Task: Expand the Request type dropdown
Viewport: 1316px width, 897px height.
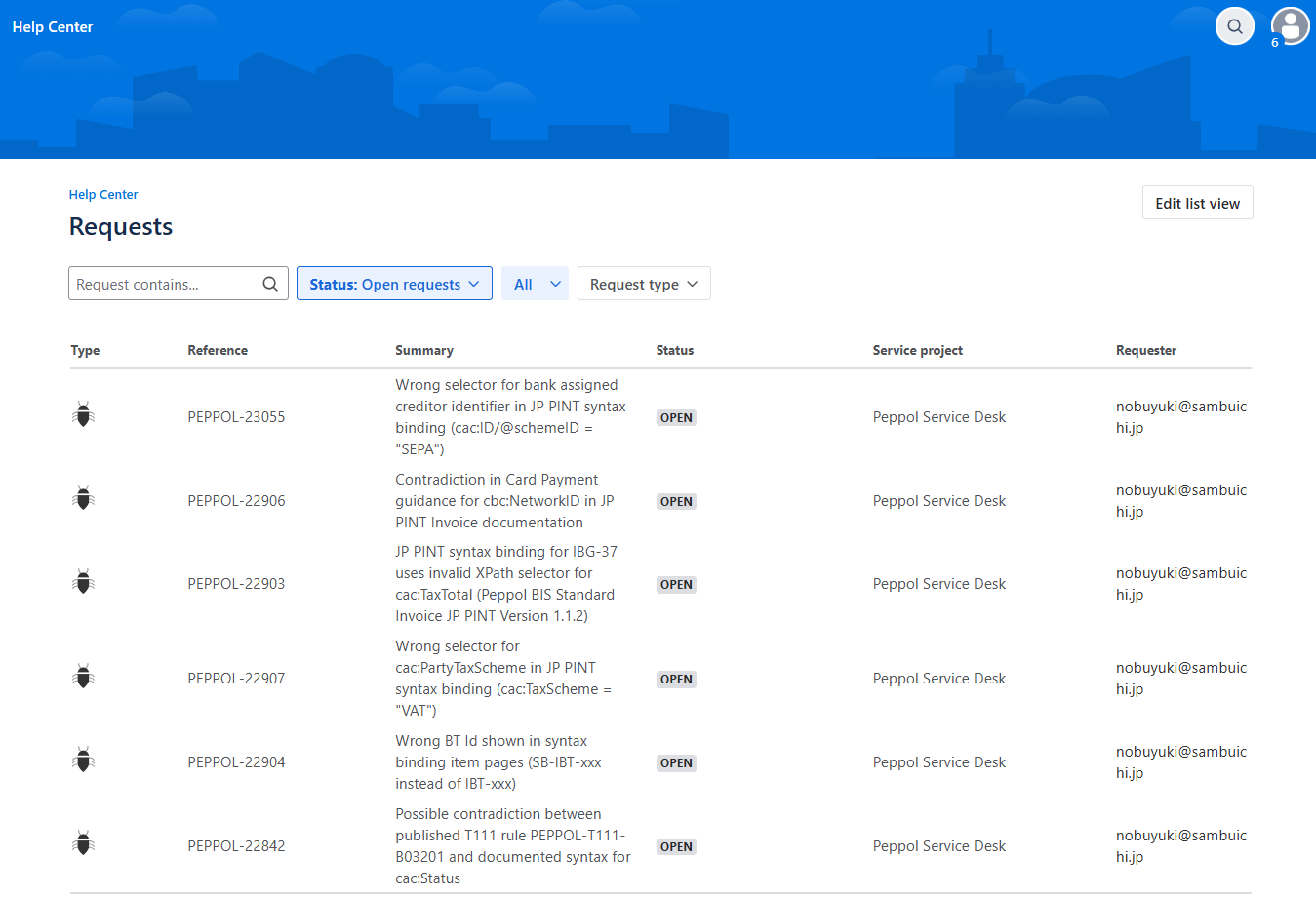Action: (x=644, y=284)
